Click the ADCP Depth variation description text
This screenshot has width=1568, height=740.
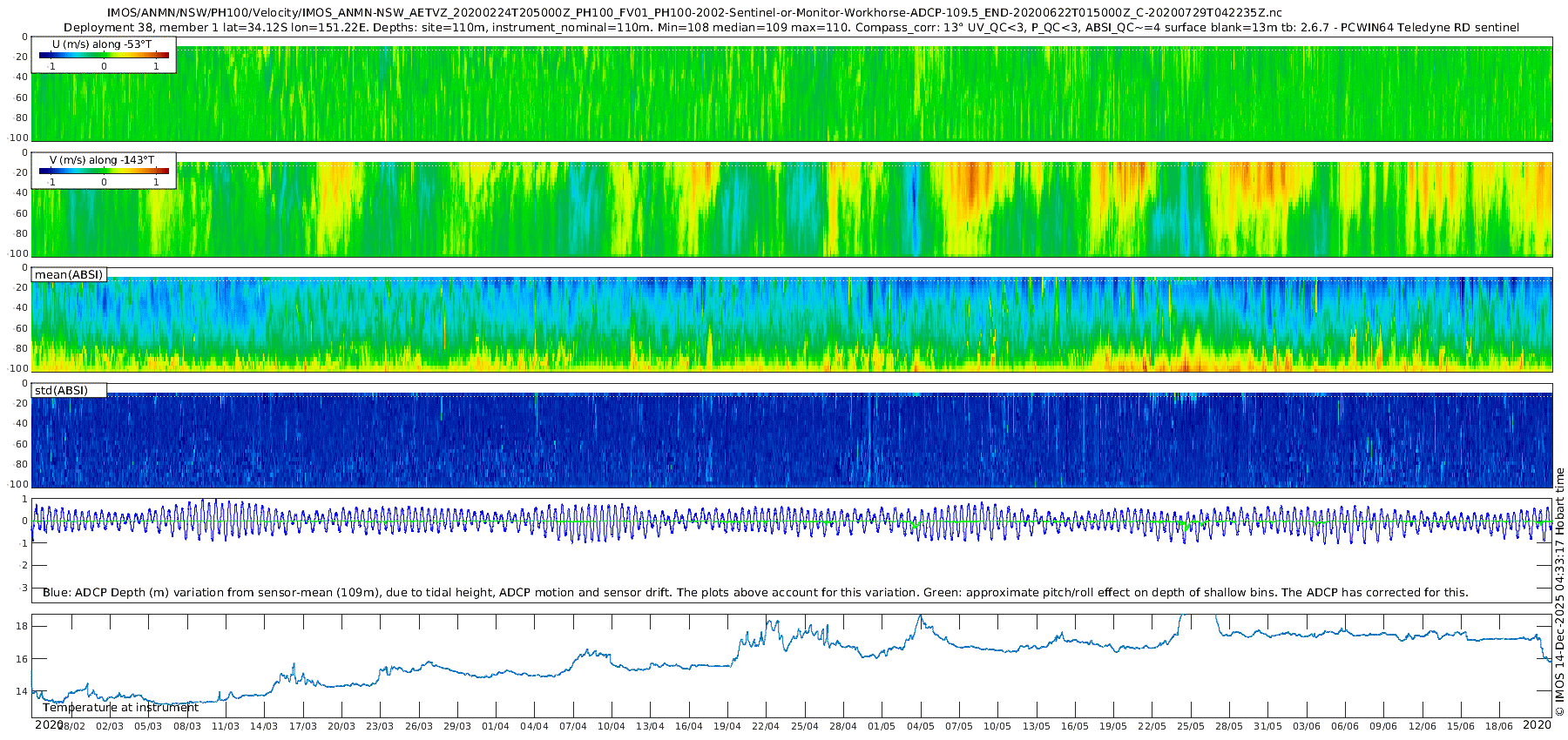tap(755, 593)
